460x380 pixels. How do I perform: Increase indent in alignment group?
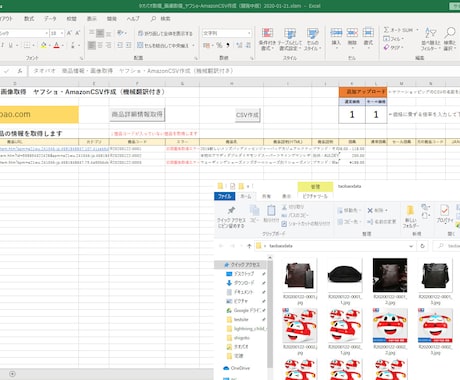point(128,45)
